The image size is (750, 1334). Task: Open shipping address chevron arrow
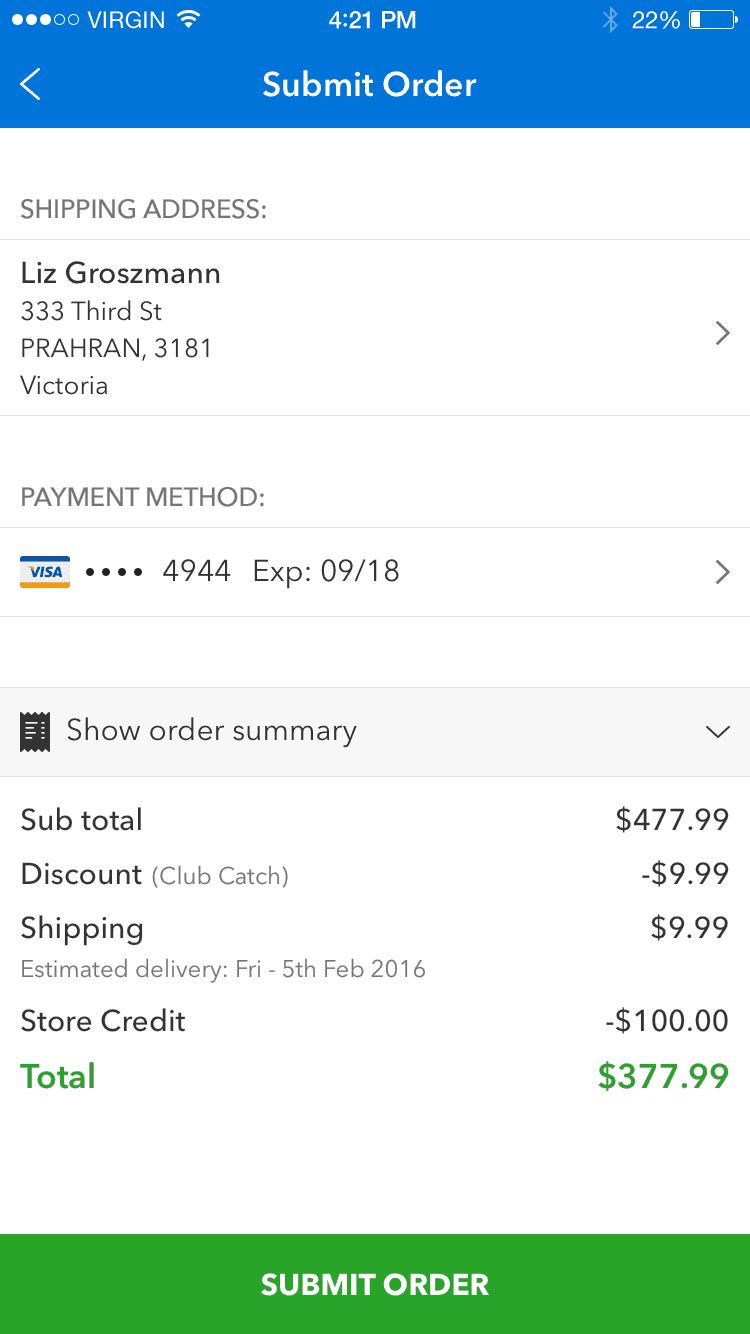[x=722, y=333]
